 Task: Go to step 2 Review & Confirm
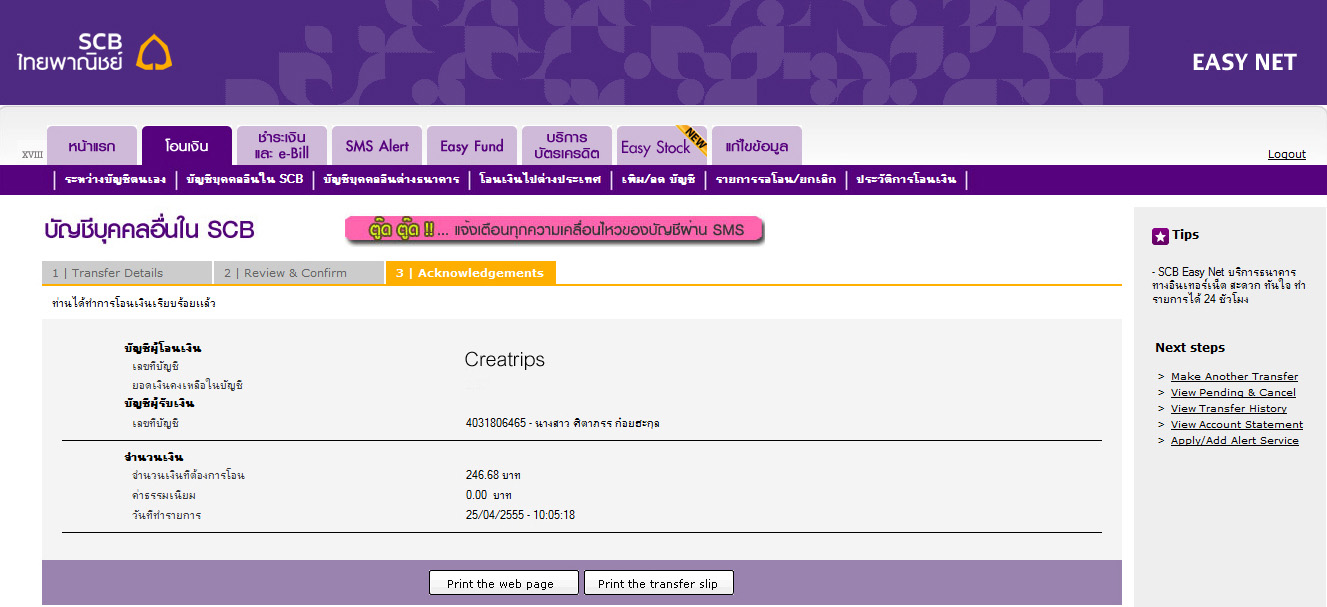299,273
